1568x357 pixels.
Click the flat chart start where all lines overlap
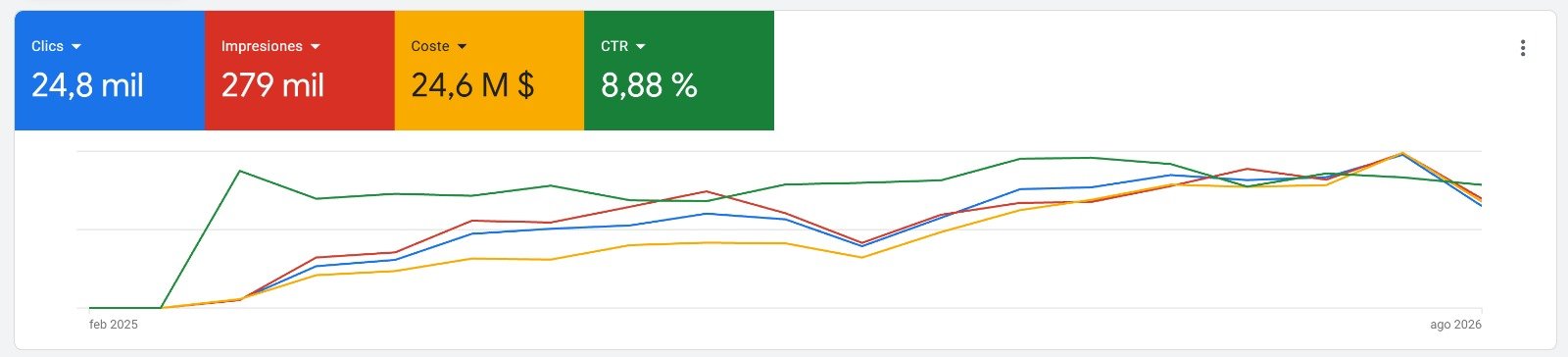pos(124,308)
